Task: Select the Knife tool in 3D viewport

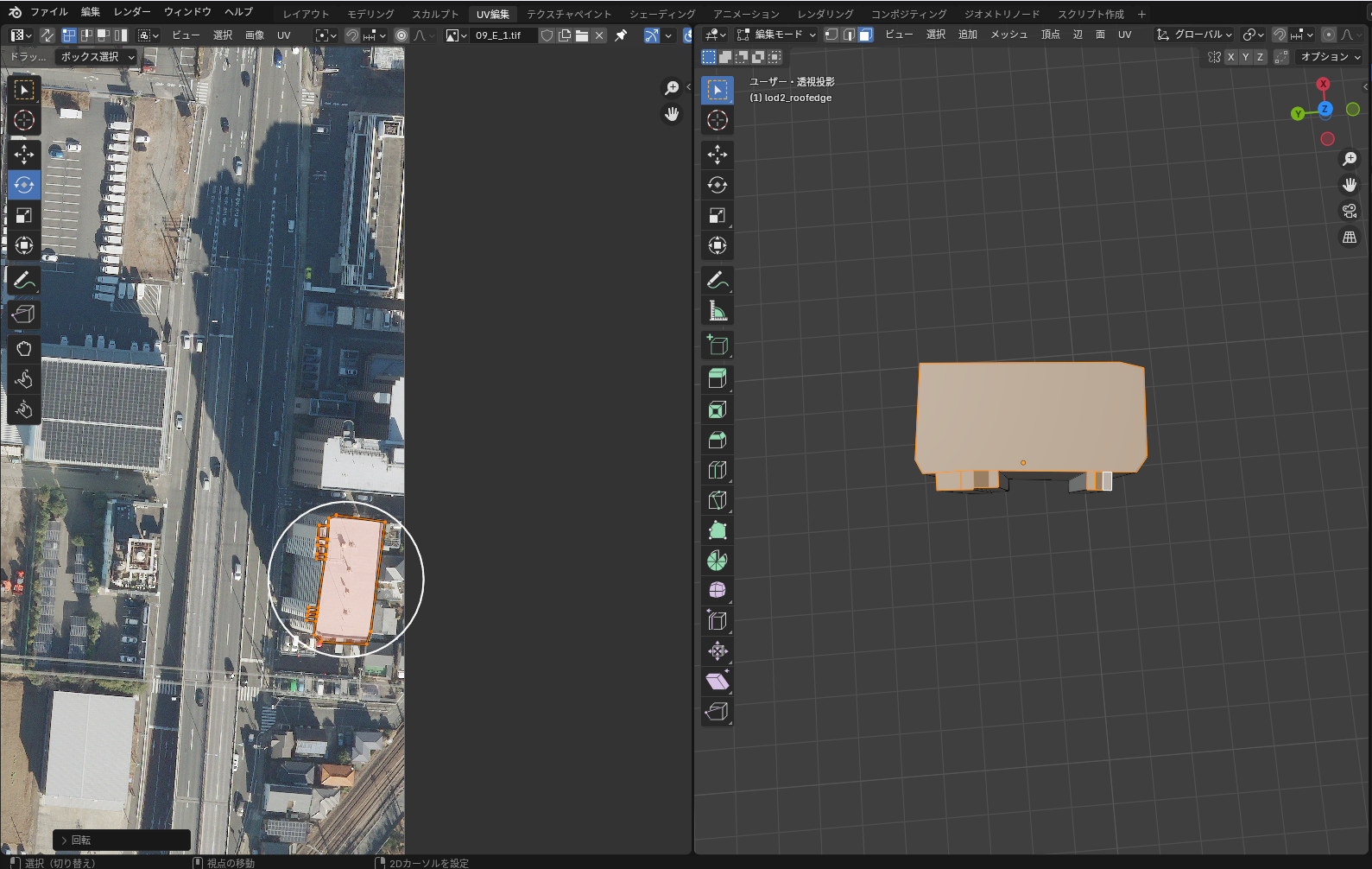Action: tap(717, 500)
